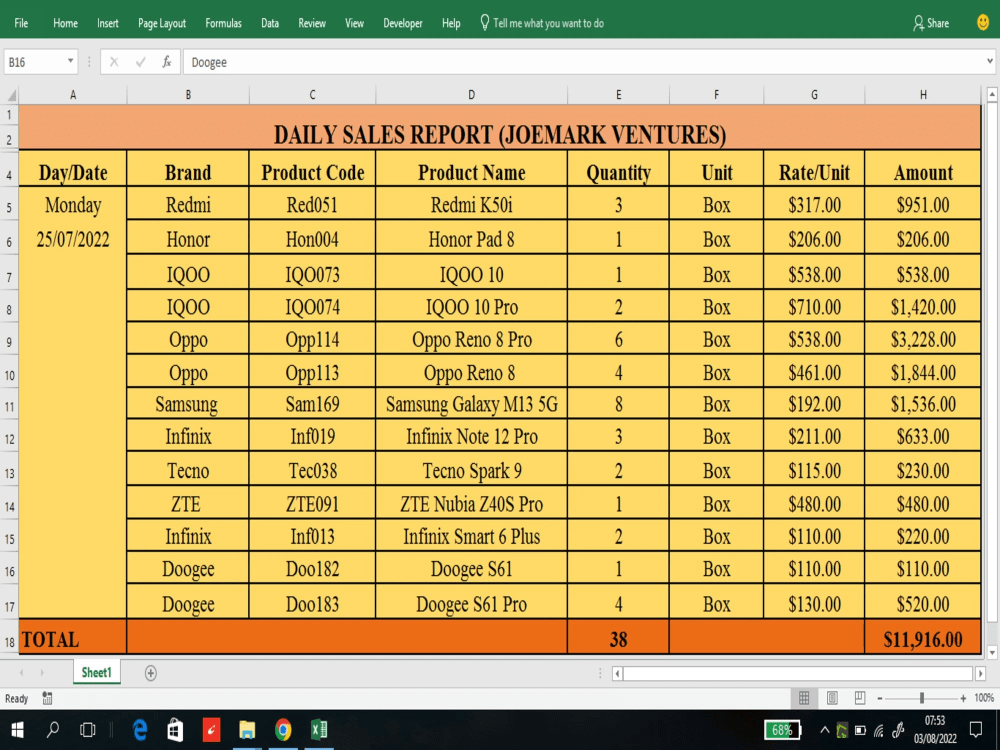Open the Page Layout ribbon tab
The image size is (1000, 750).
point(162,23)
